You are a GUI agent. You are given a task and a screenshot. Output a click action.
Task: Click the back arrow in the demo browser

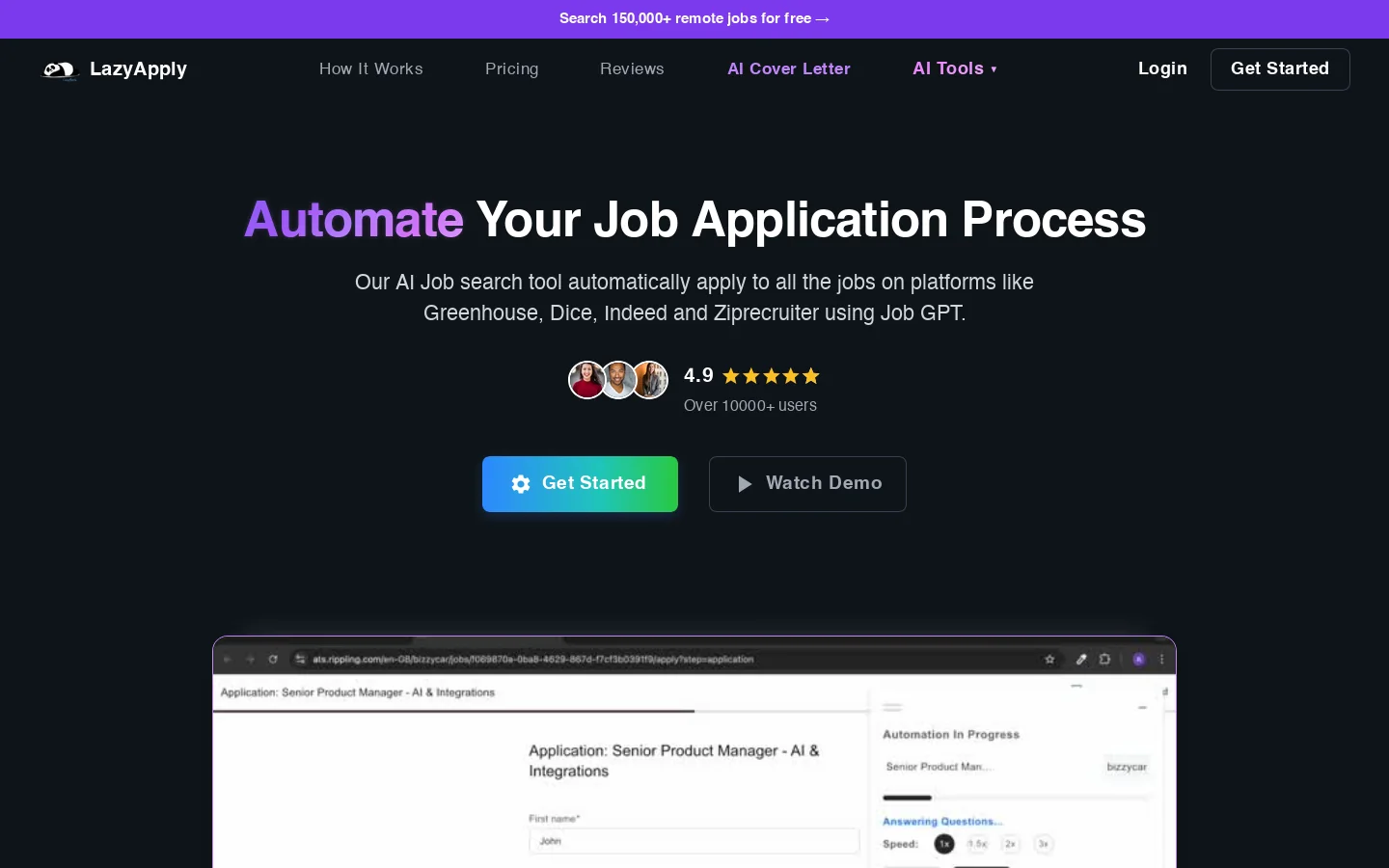[x=228, y=660]
